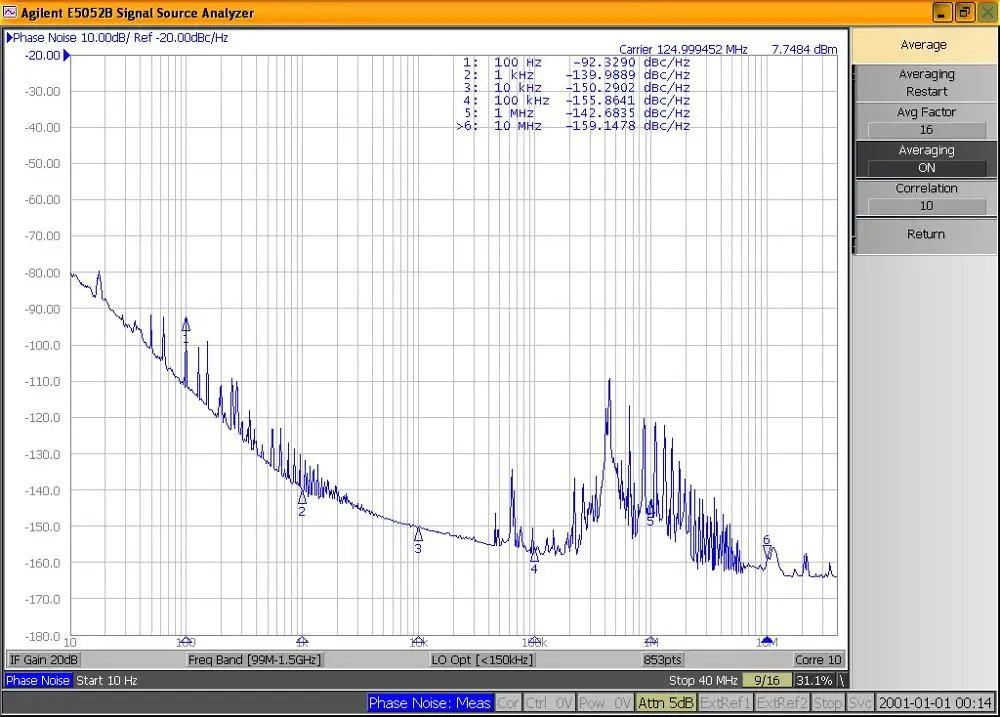The height and width of the screenshot is (717, 1000).
Task: Click the Cor status indicator
Action: 508,703
